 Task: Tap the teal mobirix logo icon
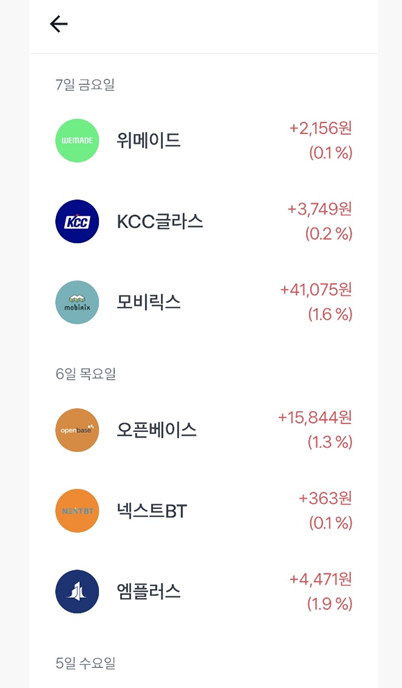pos(77,302)
